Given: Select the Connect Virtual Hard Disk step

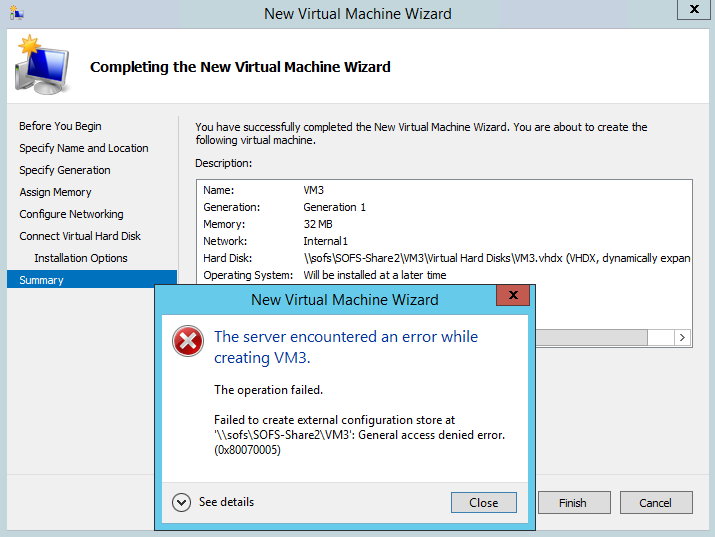Looking at the screenshot, I should (x=80, y=236).
